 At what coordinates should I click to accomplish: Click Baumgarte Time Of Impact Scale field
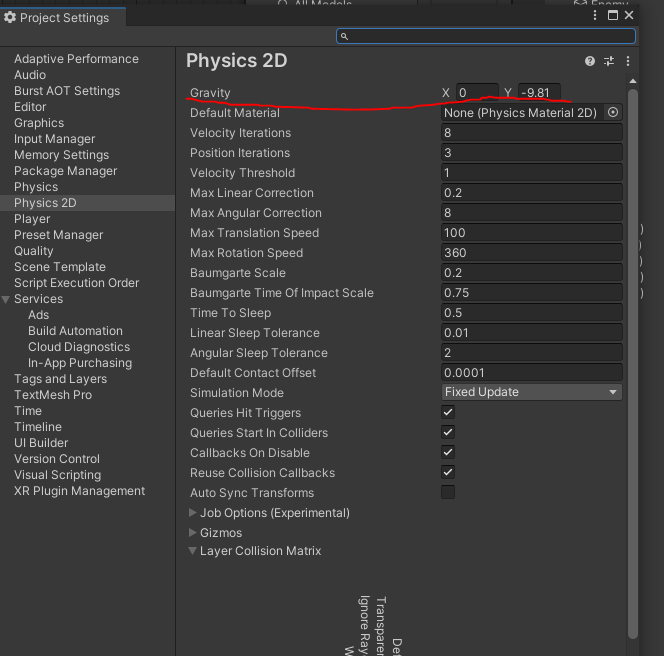(x=531, y=292)
